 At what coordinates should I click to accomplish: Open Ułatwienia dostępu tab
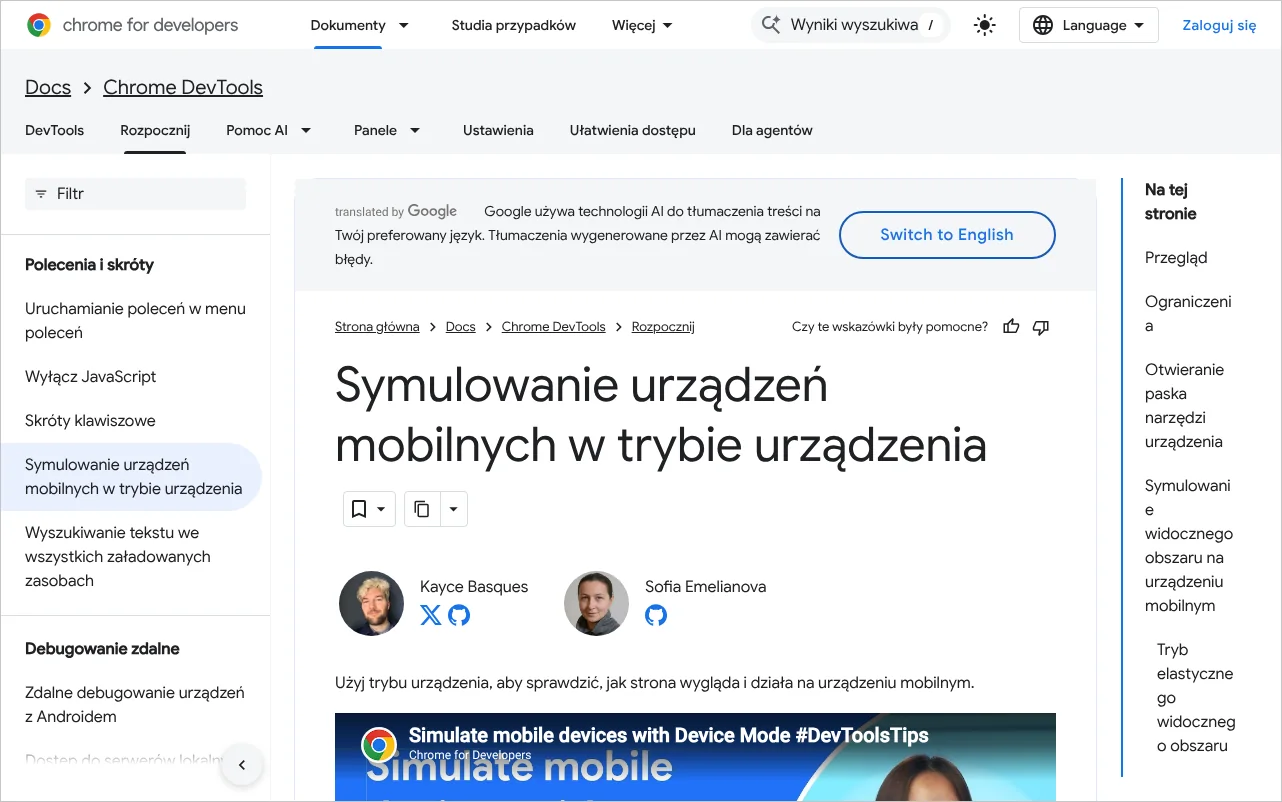click(x=632, y=130)
